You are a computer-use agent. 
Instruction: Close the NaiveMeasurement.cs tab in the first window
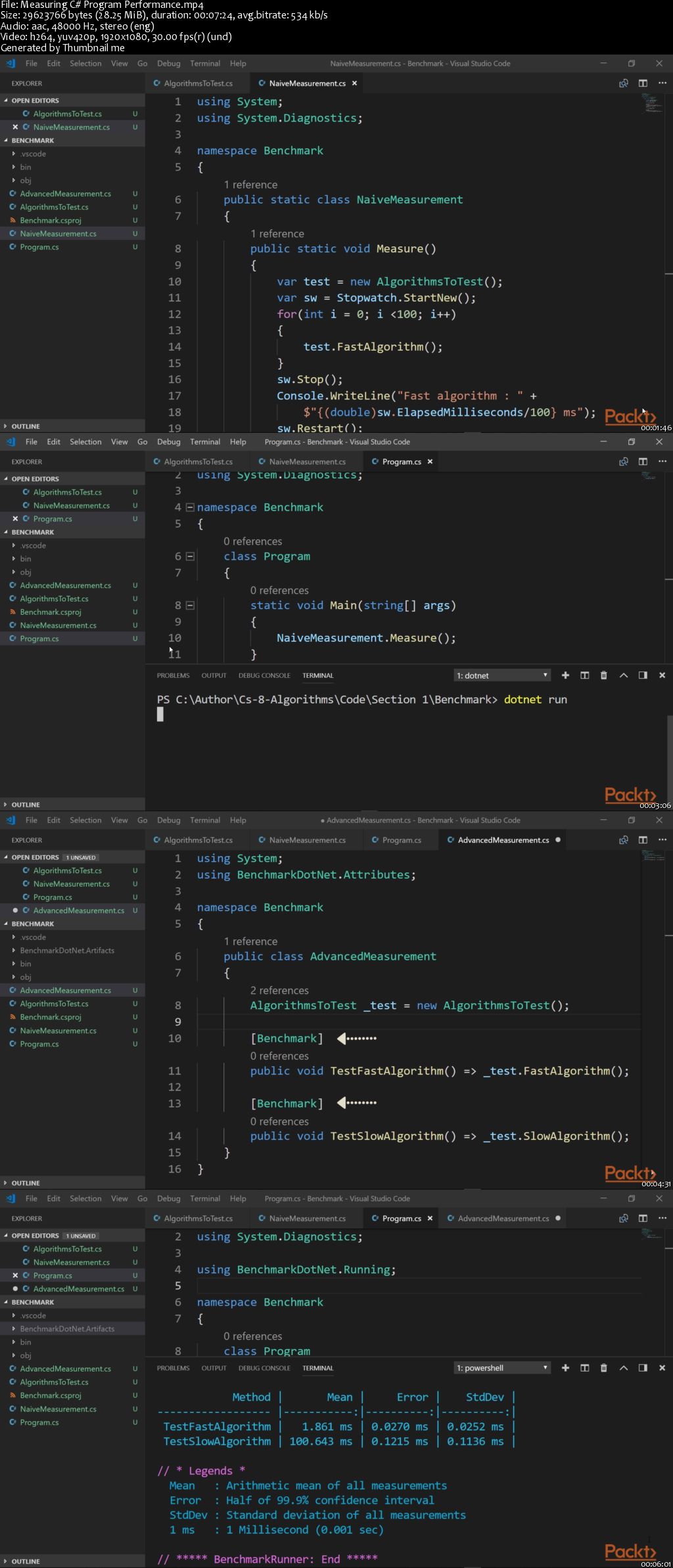point(354,83)
